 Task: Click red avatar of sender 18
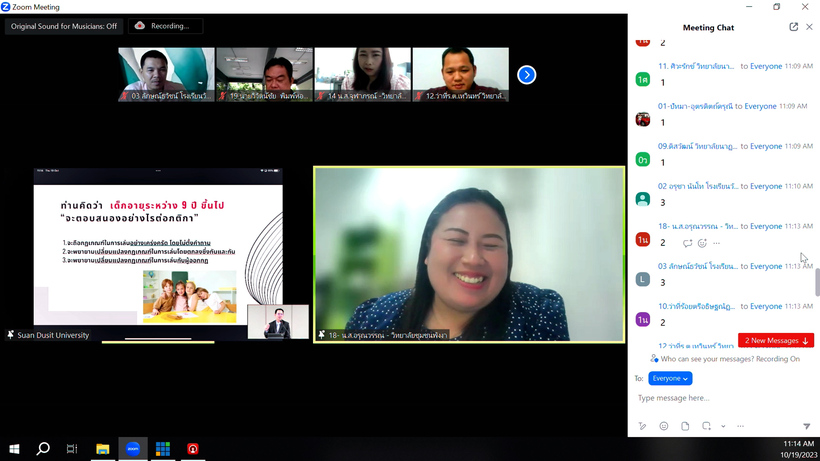pos(643,239)
